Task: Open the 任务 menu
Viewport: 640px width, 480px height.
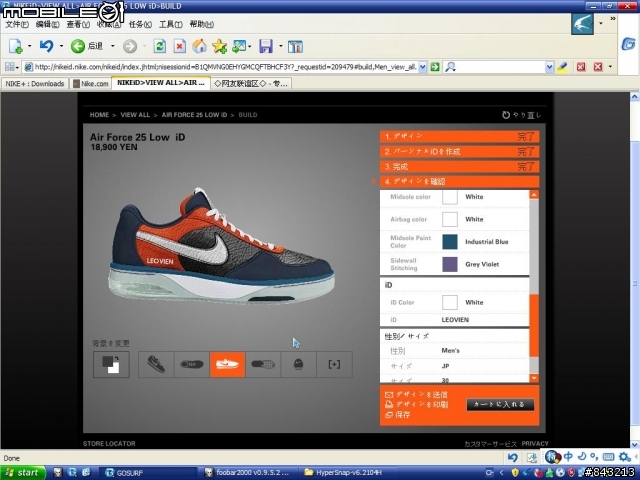Action: click(x=140, y=24)
